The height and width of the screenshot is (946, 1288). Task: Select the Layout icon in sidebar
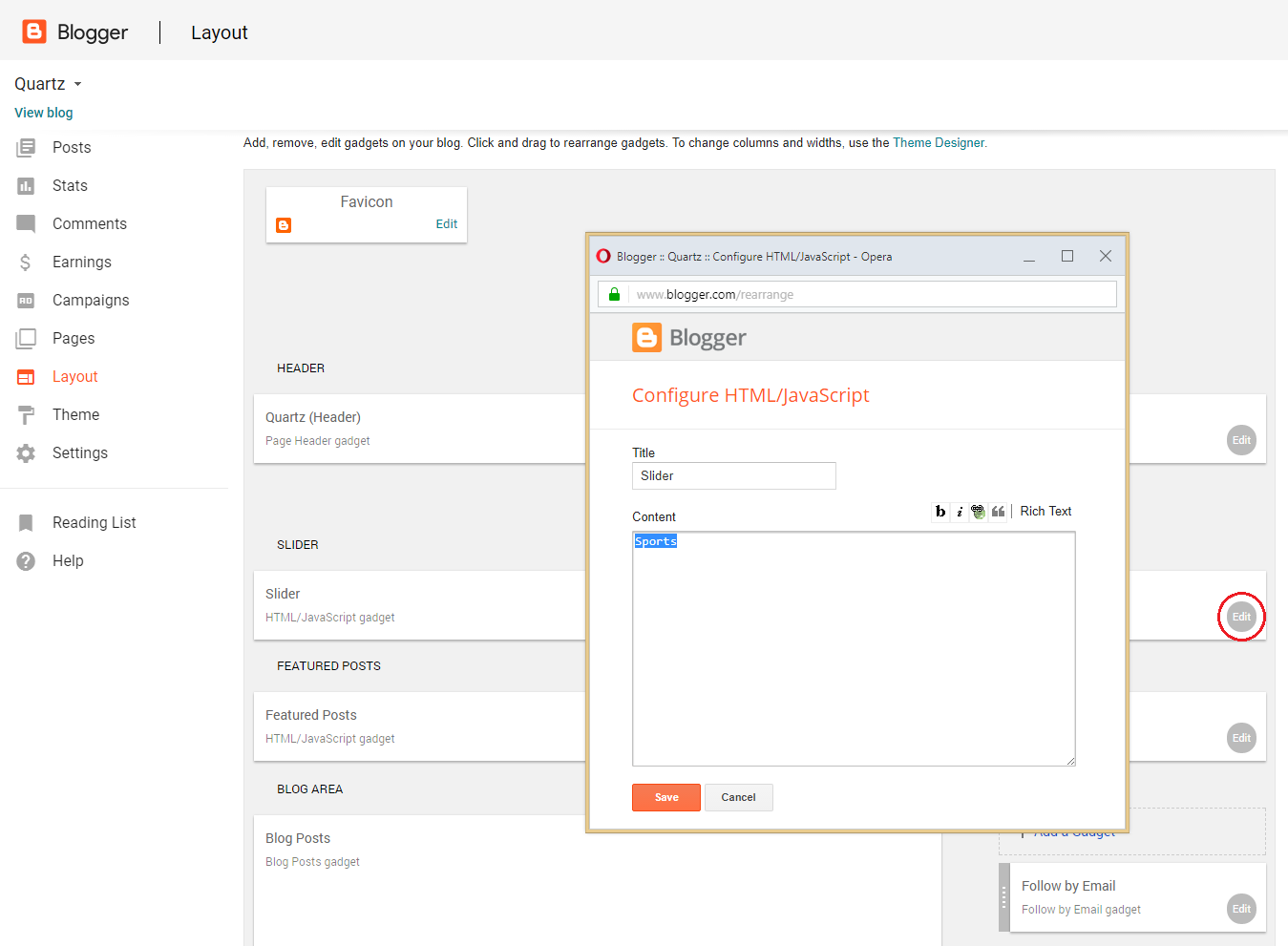pyautogui.click(x=26, y=376)
